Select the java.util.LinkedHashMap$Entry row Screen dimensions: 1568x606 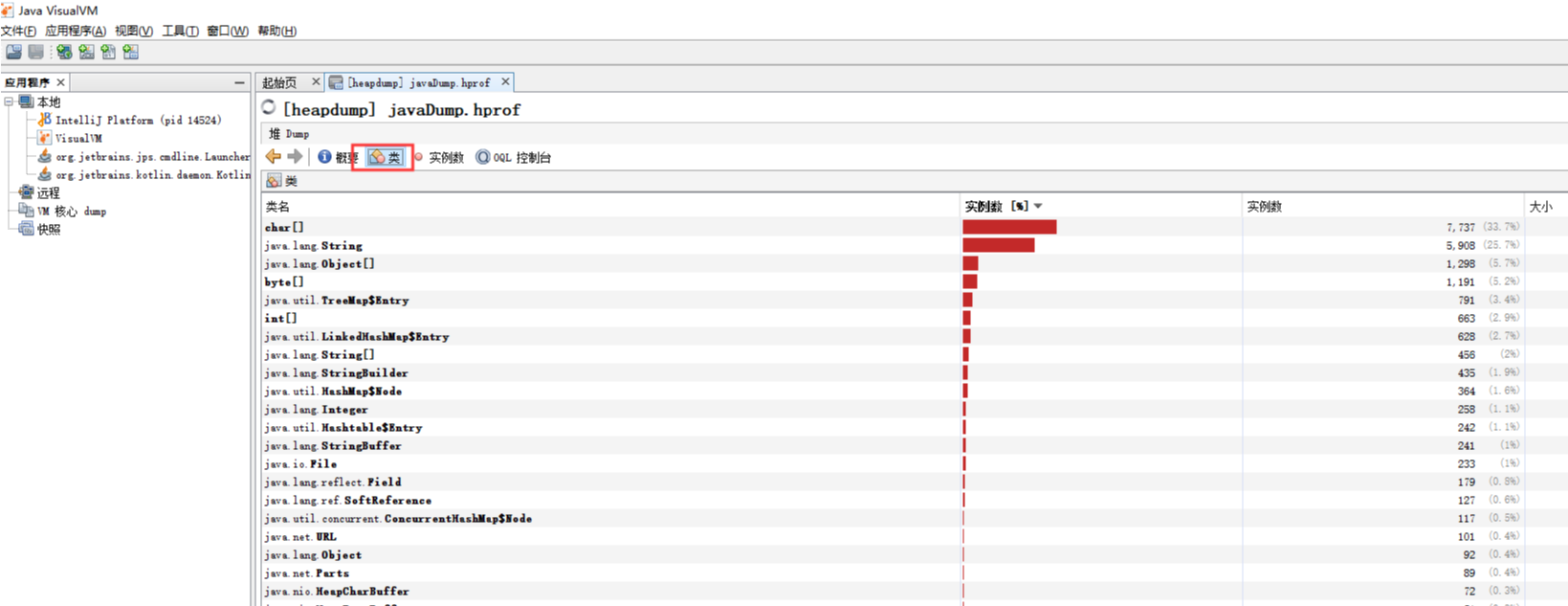click(x=915, y=336)
